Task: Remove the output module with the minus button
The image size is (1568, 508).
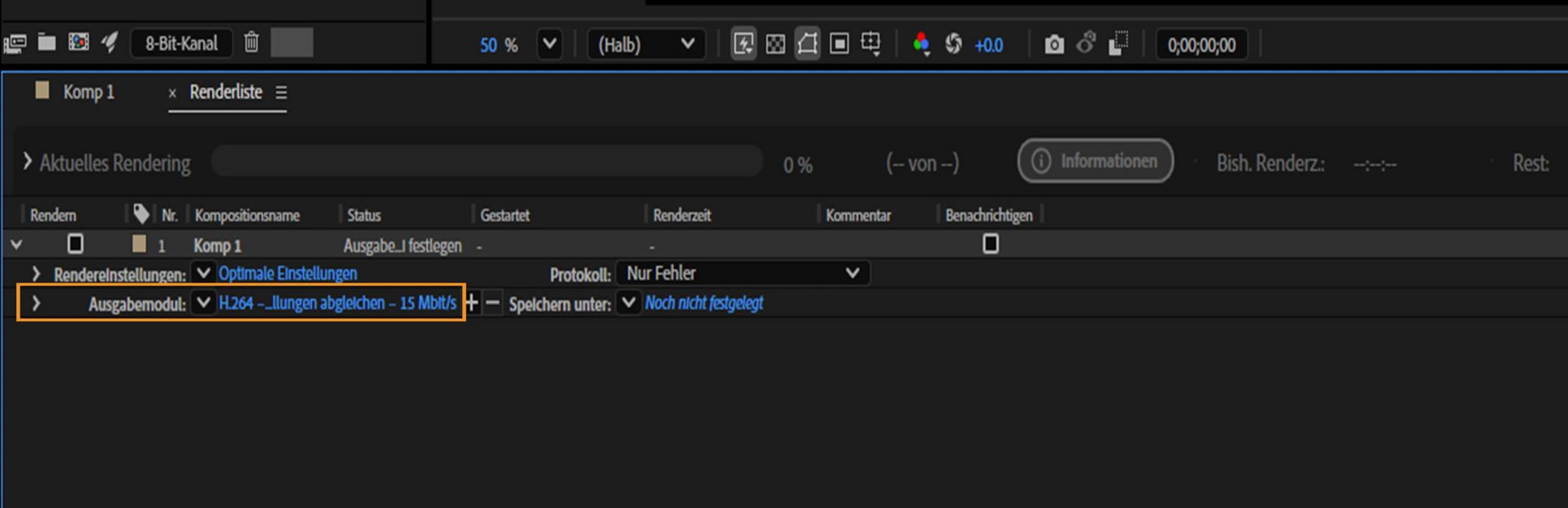Action: click(492, 303)
